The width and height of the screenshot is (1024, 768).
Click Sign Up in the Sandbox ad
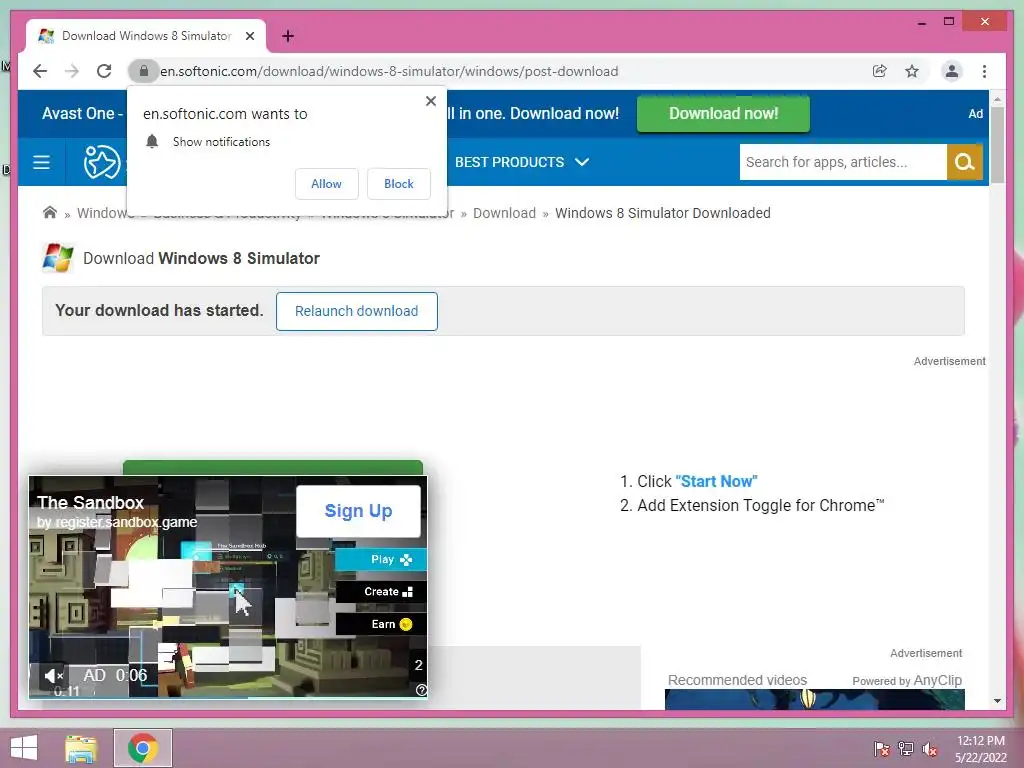point(359,511)
